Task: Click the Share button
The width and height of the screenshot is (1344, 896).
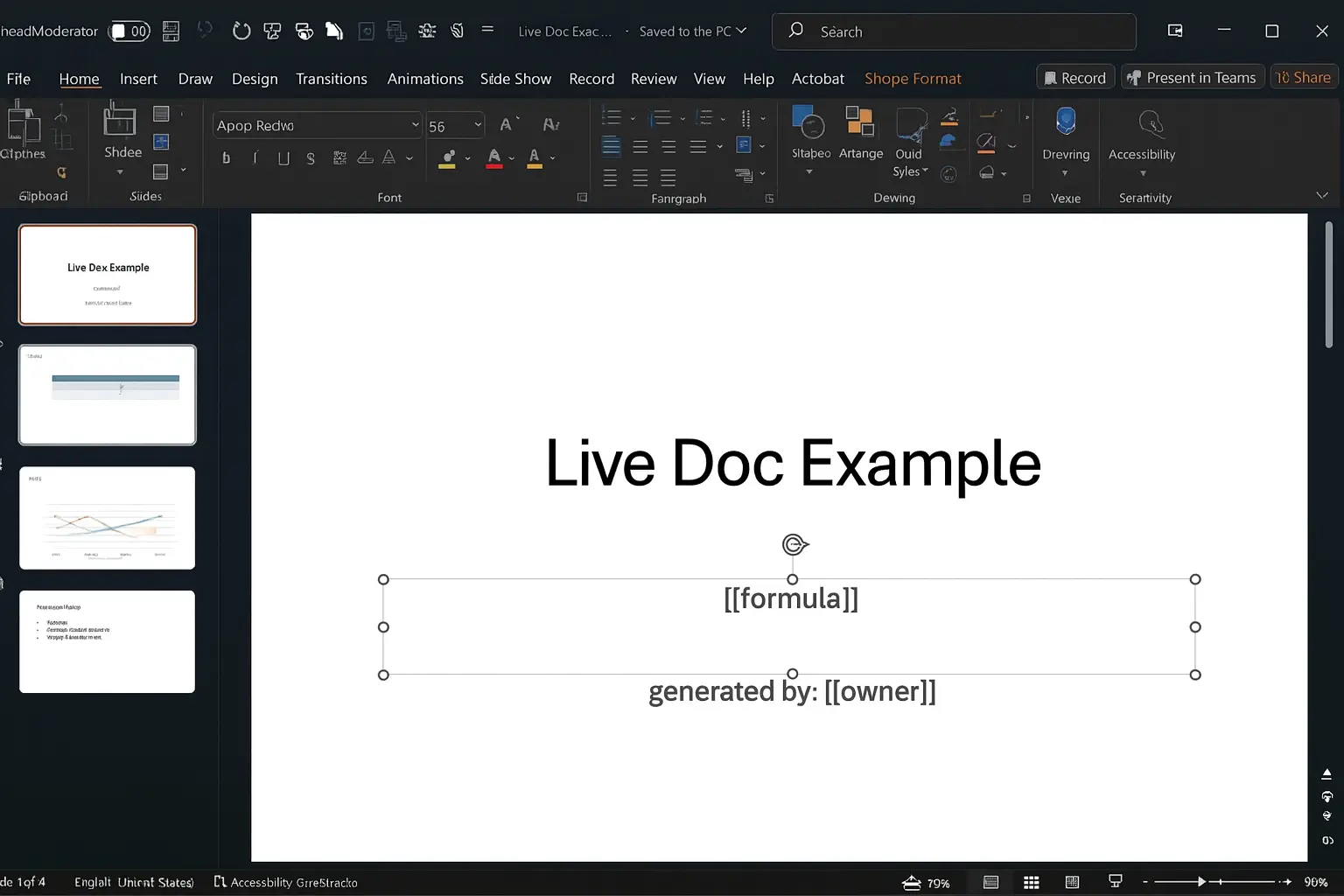Action: point(1303,77)
